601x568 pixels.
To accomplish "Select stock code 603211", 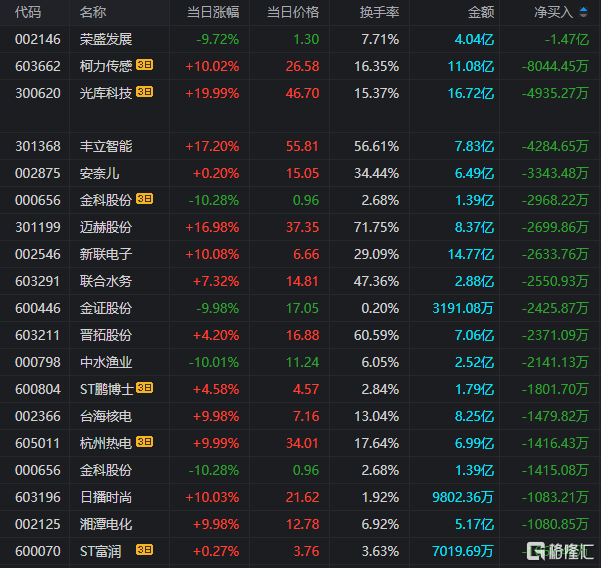I will (38, 335).
